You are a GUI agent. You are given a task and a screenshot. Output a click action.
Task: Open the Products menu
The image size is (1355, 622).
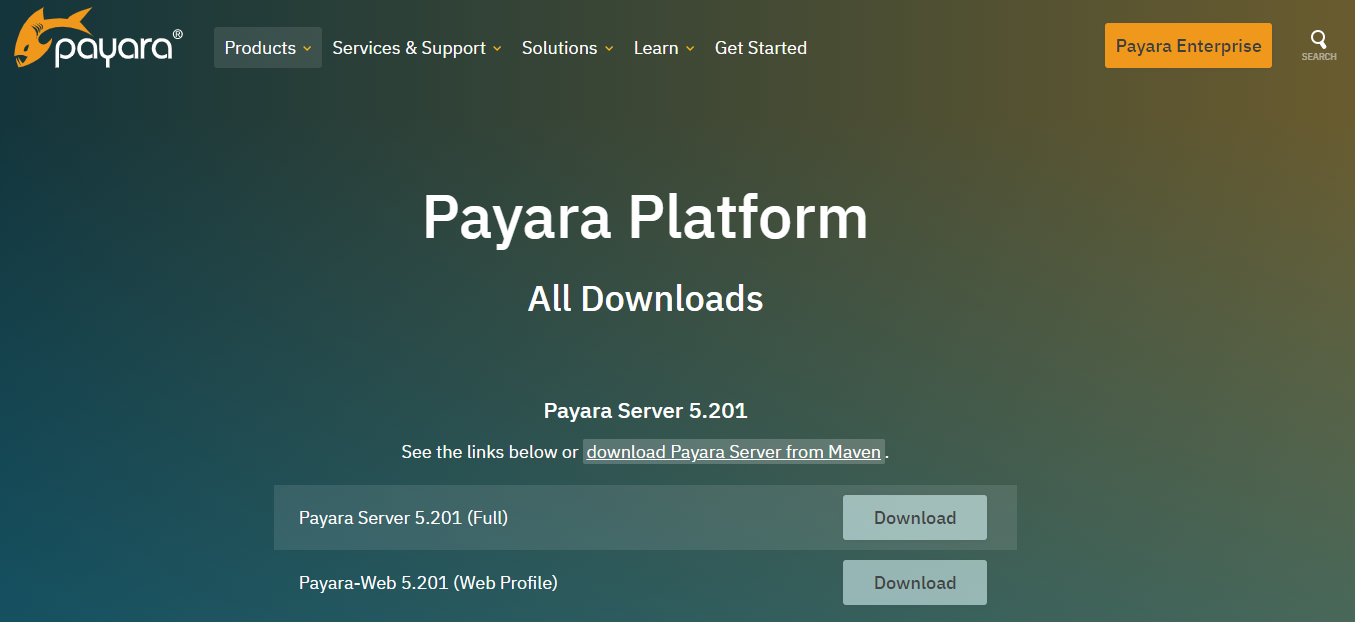click(x=268, y=48)
